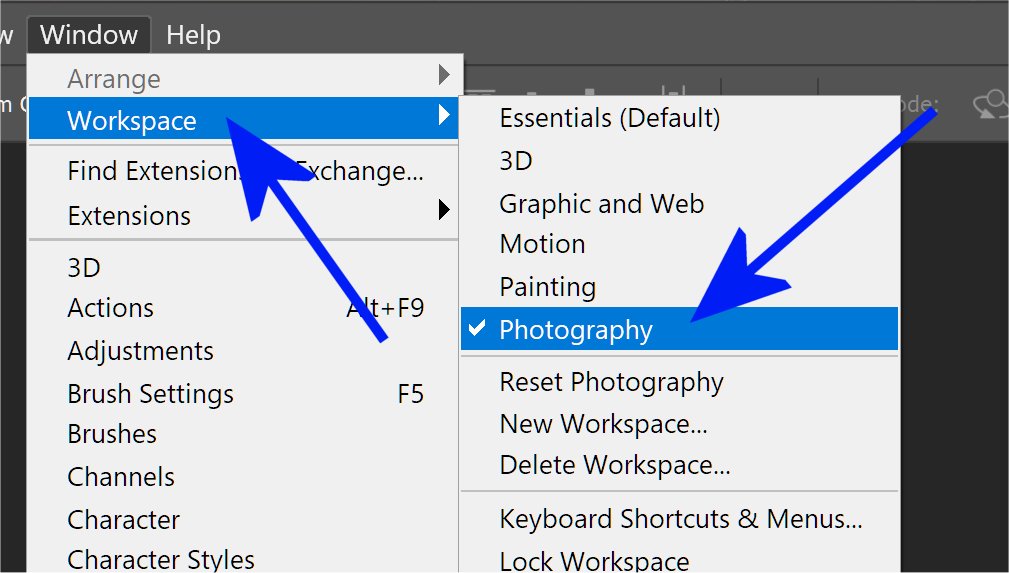Click Delete Workspace… entry
The image size is (1009, 573).
[614, 465]
